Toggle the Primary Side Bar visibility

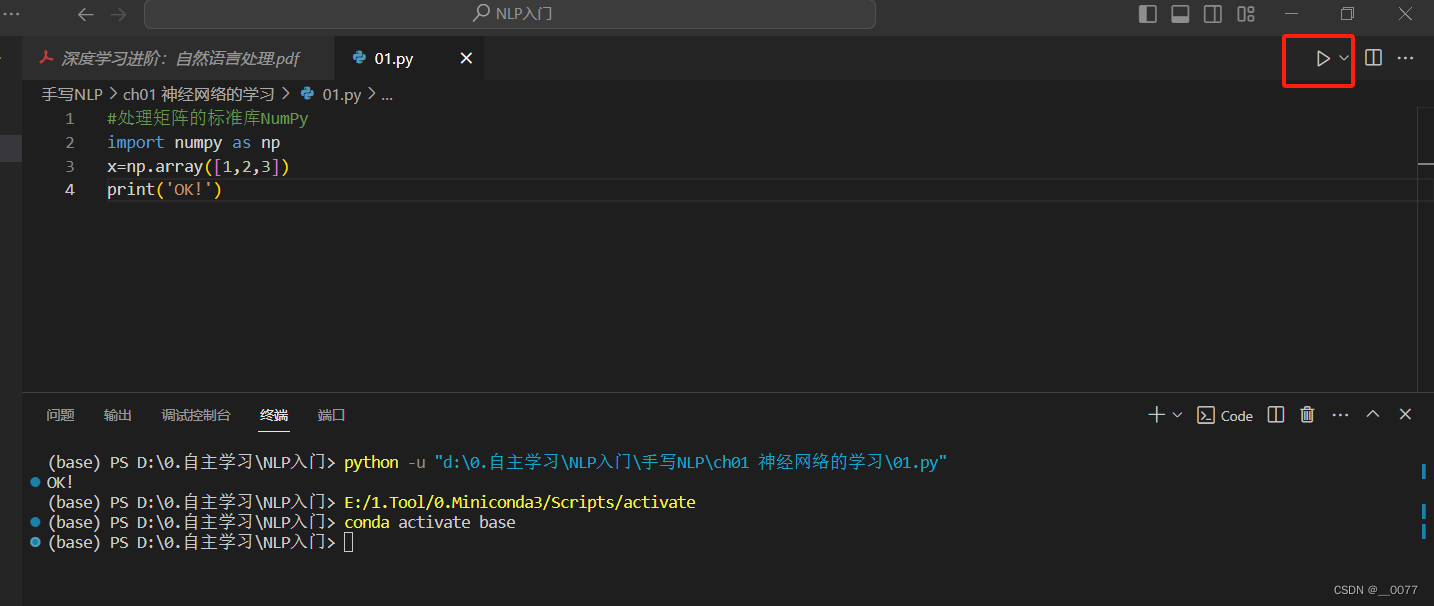point(1147,13)
